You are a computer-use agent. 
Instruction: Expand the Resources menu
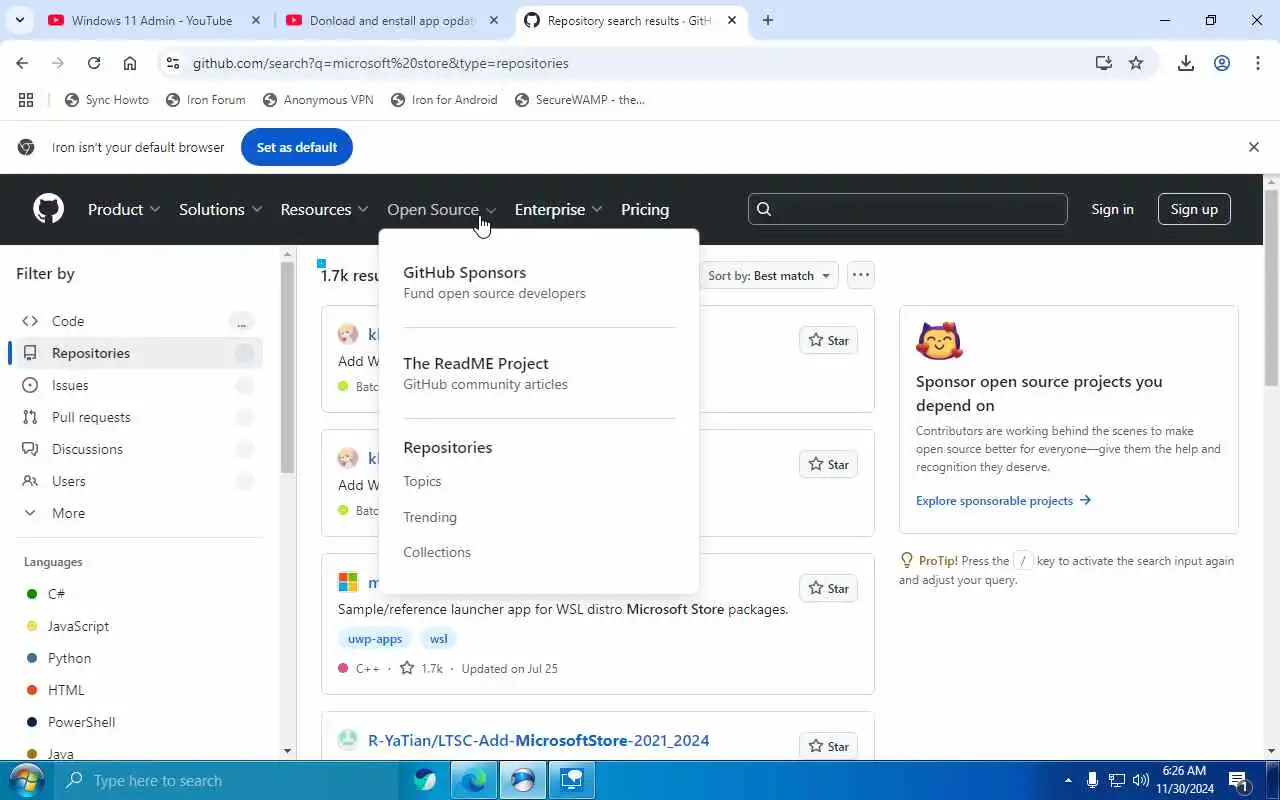pos(324,209)
